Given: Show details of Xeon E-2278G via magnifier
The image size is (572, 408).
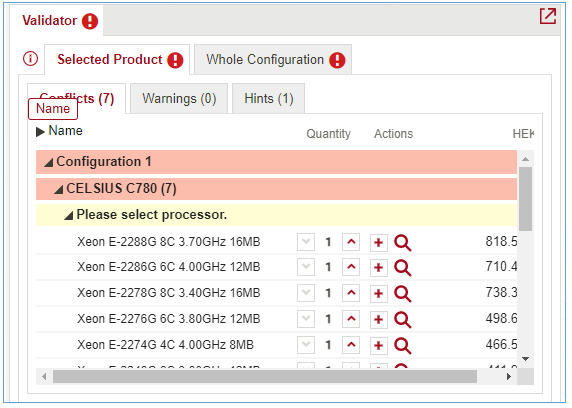Looking at the screenshot, I should [x=403, y=294].
